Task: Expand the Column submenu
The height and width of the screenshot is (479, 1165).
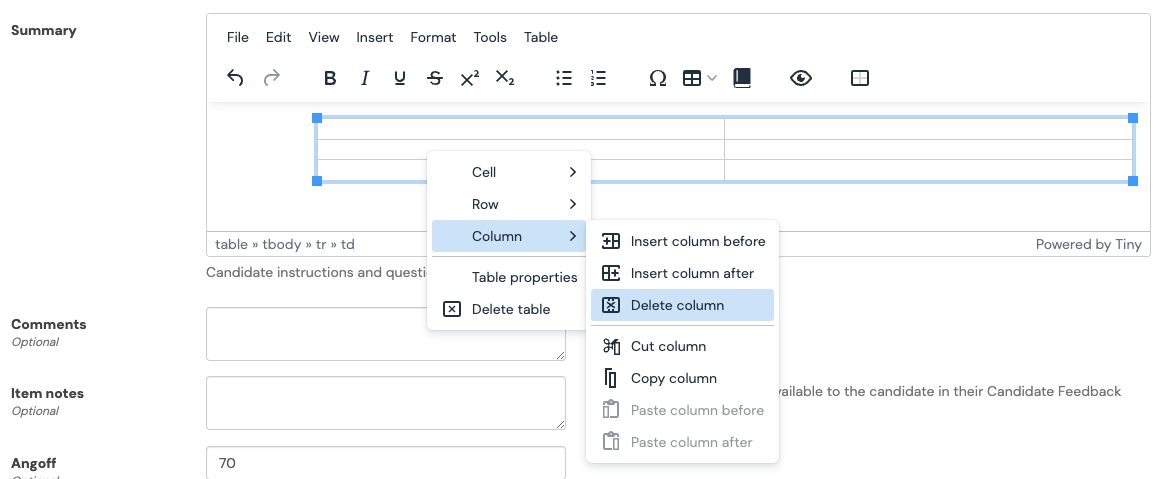Action: [509, 236]
